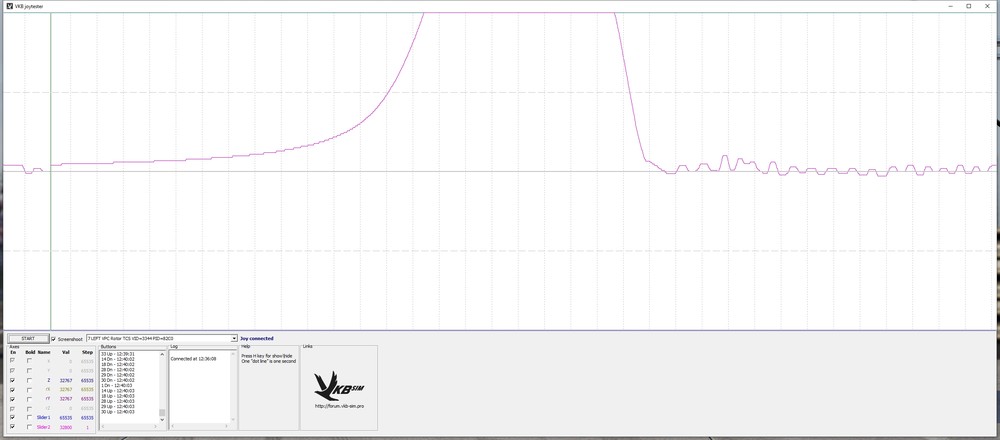Click 'Connected at 12:36:08' log entry

click(193, 359)
